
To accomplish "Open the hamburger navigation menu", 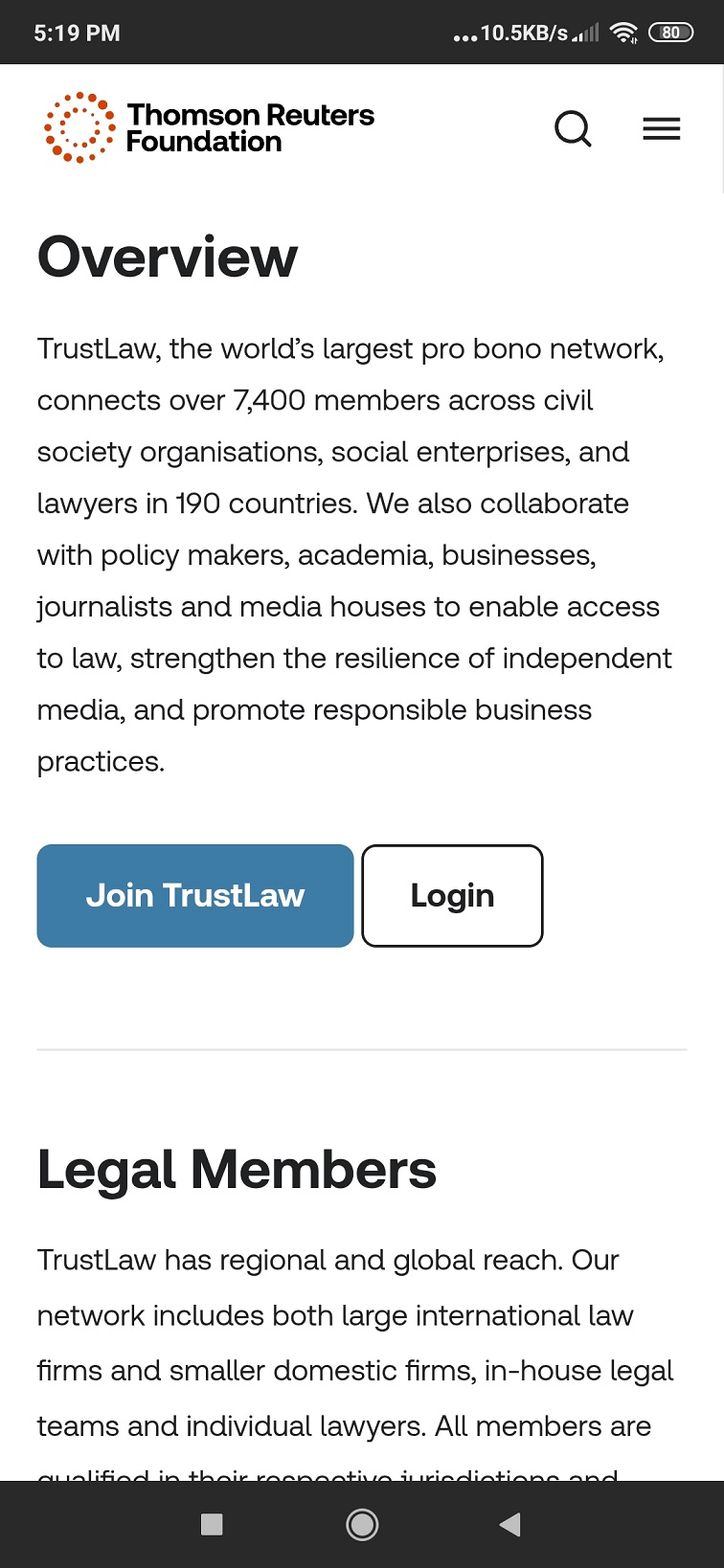I will coord(661,128).
